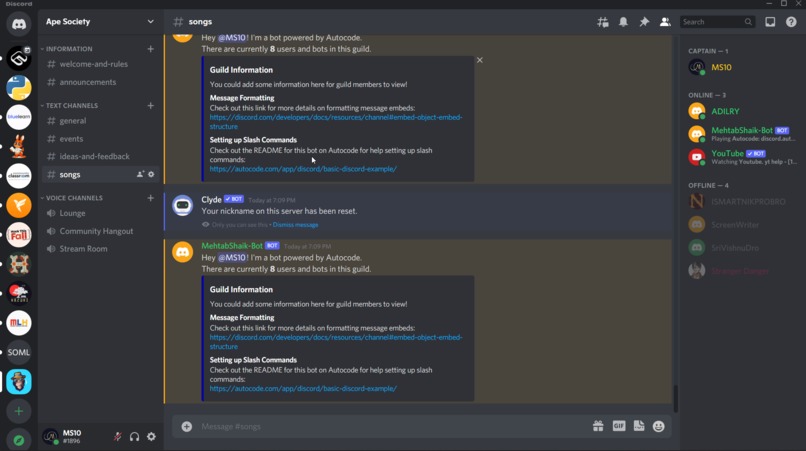Click Dismiss message link under Clyde

pos(295,225)
